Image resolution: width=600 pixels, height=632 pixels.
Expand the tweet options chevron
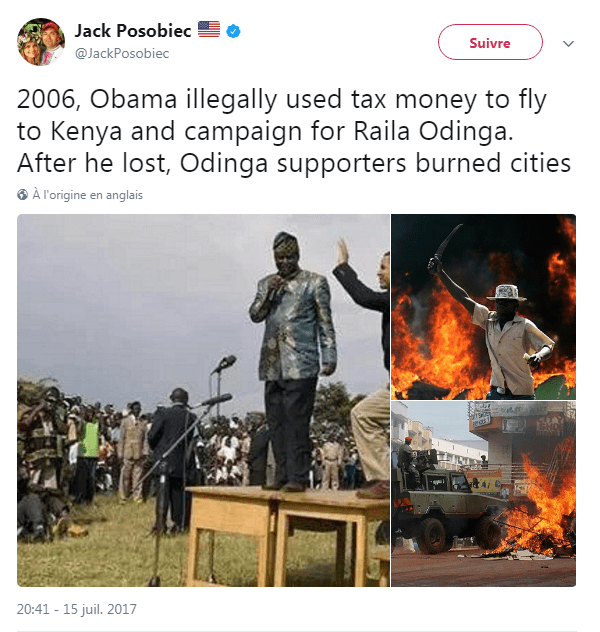pos(569,44)
